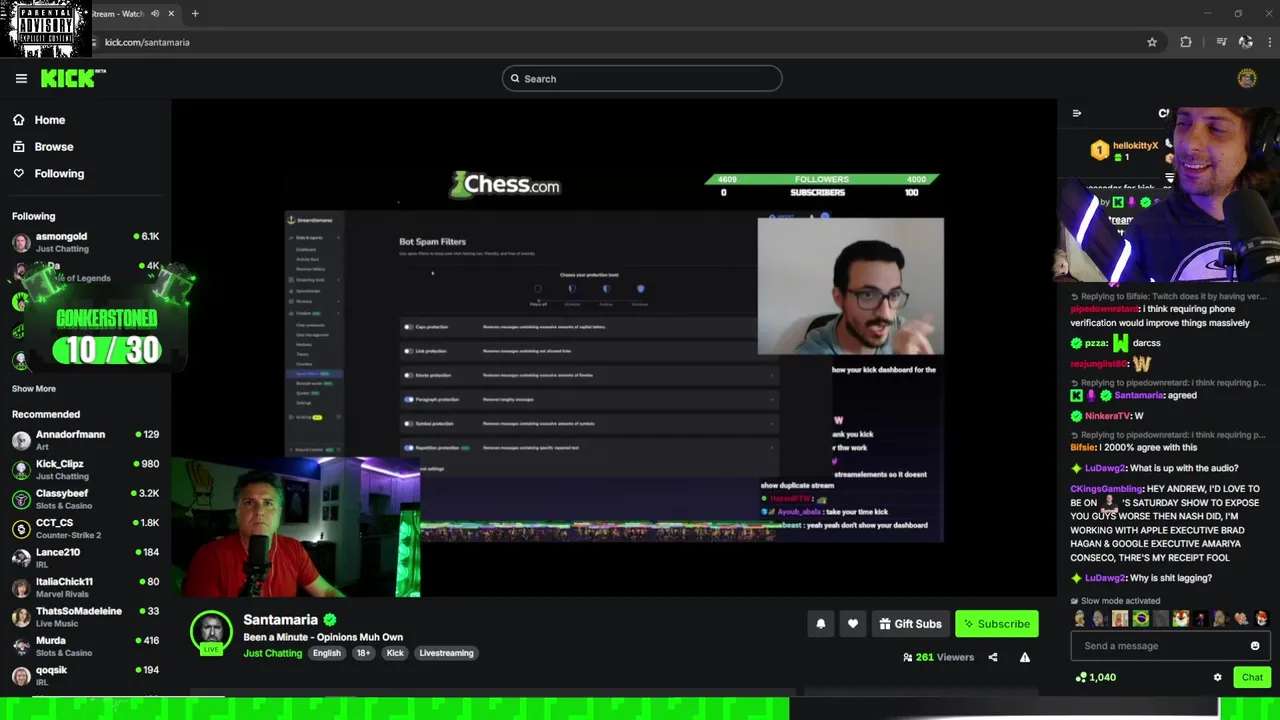Open the Just Chatting category link
This screenshot has width=1280, height=720.
272,653
